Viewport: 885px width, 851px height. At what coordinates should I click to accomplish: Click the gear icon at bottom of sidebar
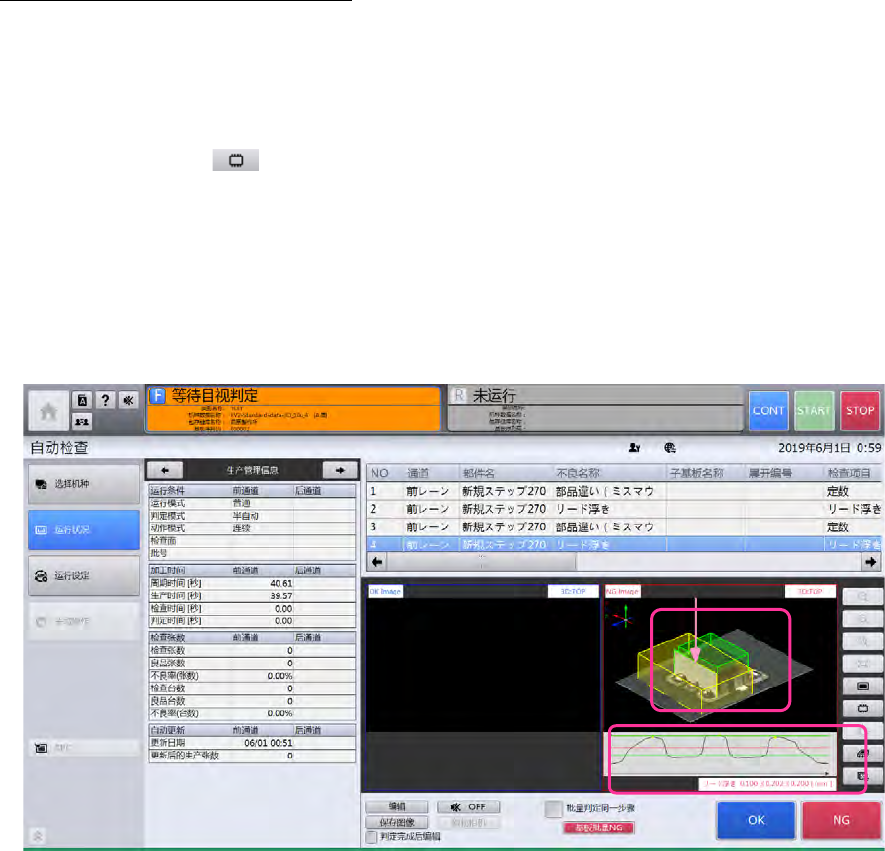click(38, 836)
